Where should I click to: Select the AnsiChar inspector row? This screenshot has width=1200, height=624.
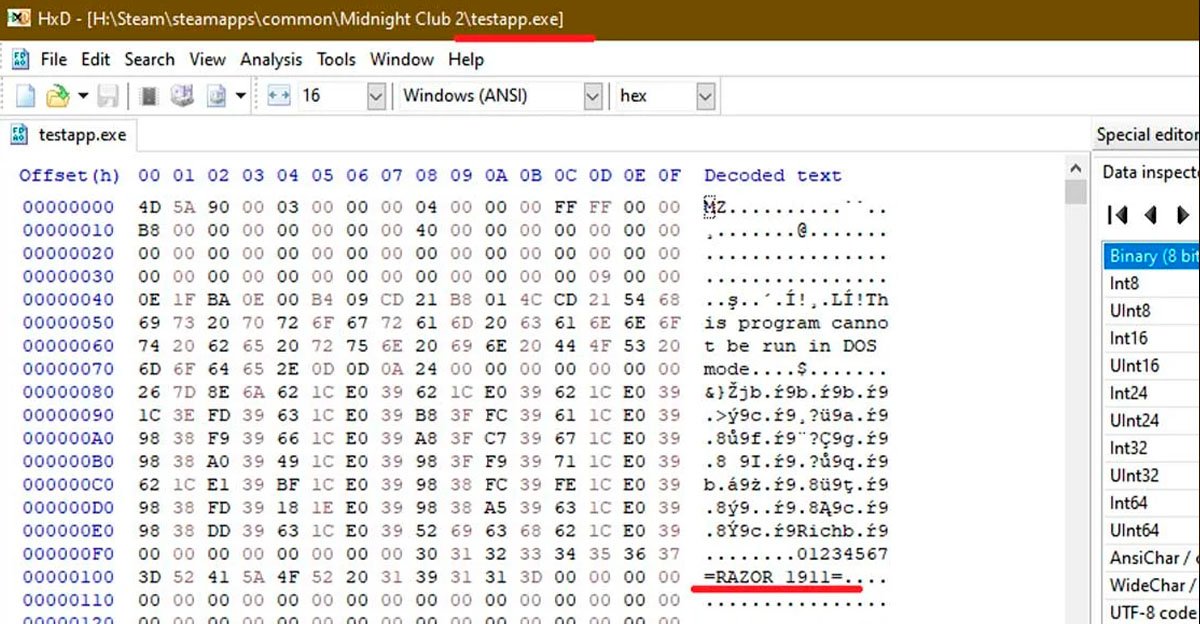pyautogui.click(x=1152, y=558)
